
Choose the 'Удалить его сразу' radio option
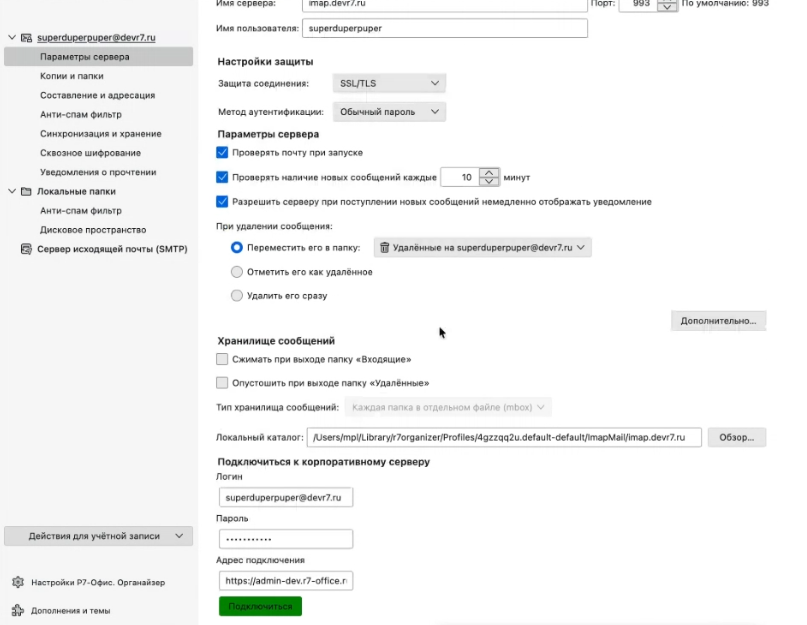(237, 296)
